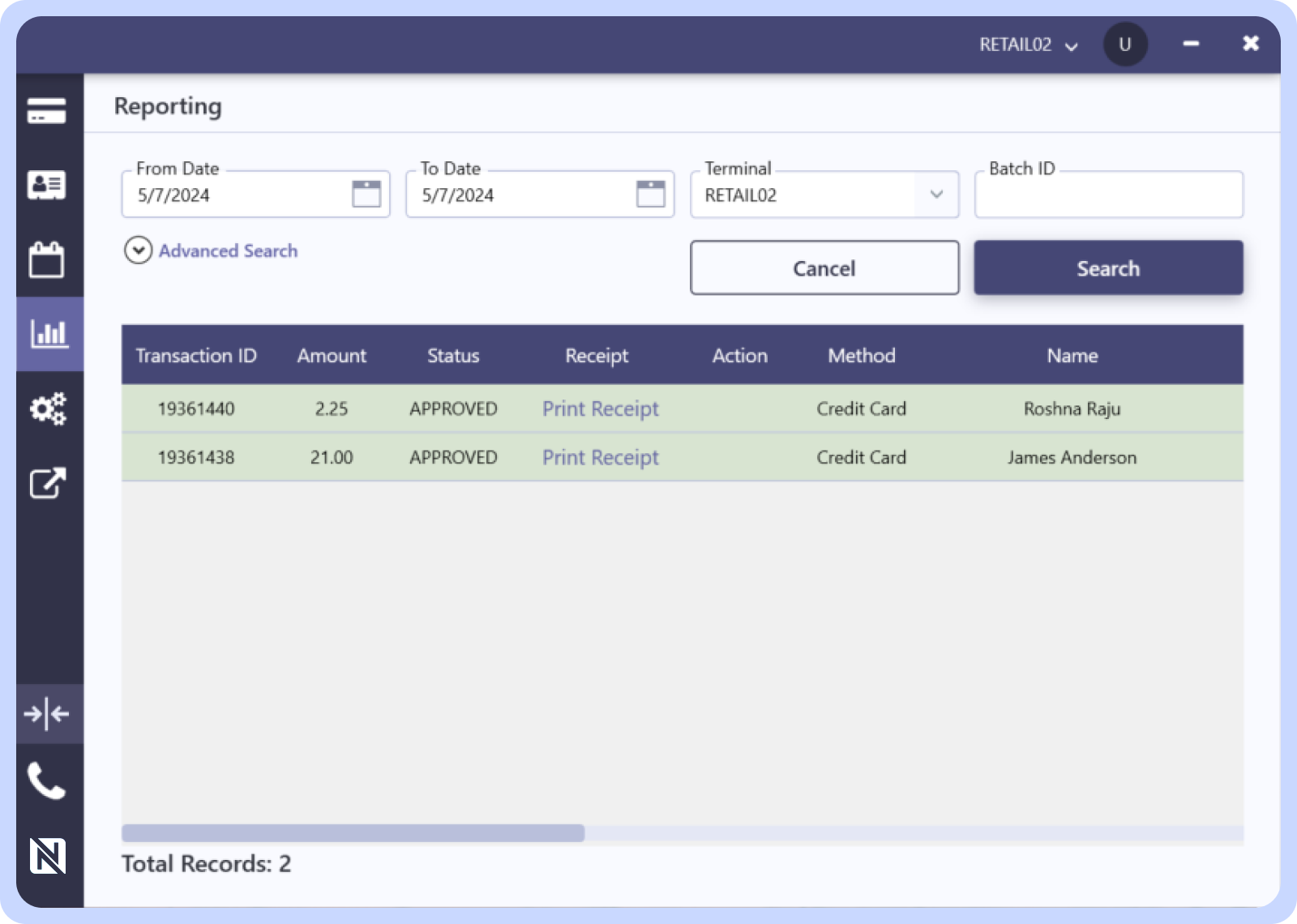Print Receipt for transaction 19361438
The image size is (1297, 924).
(x=601, y=458)
